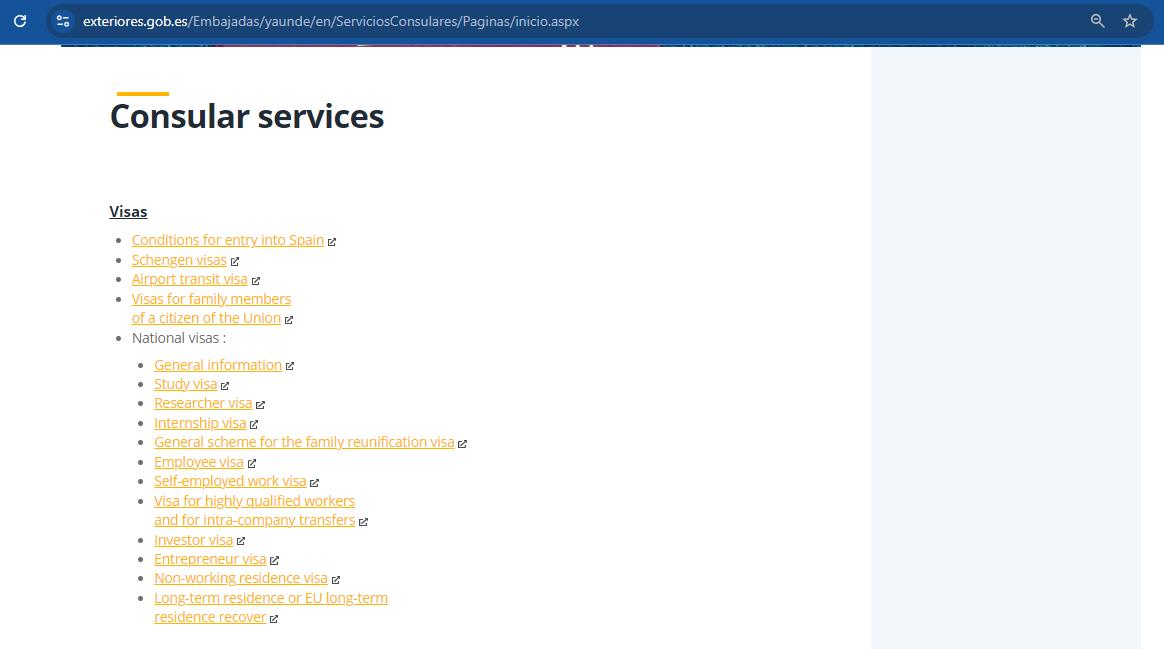Click the browser reload page icon
This screenshot has width=1164, height=649.
20,21
